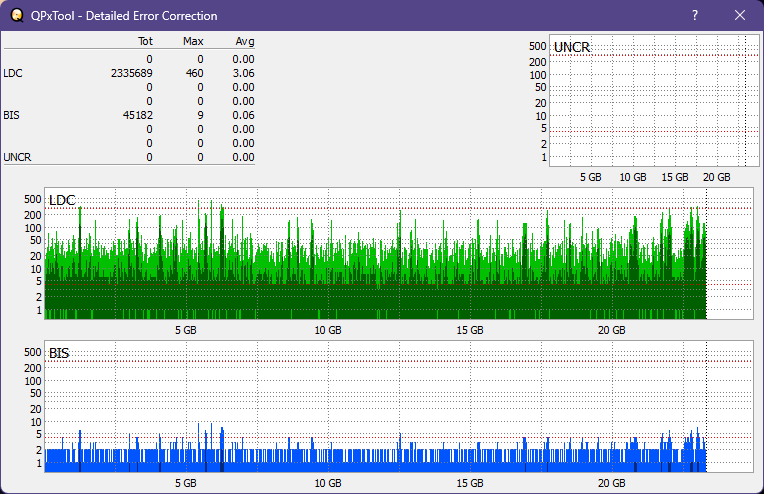
Task: Select BIS average value 0.06
Action: (243, 115)
